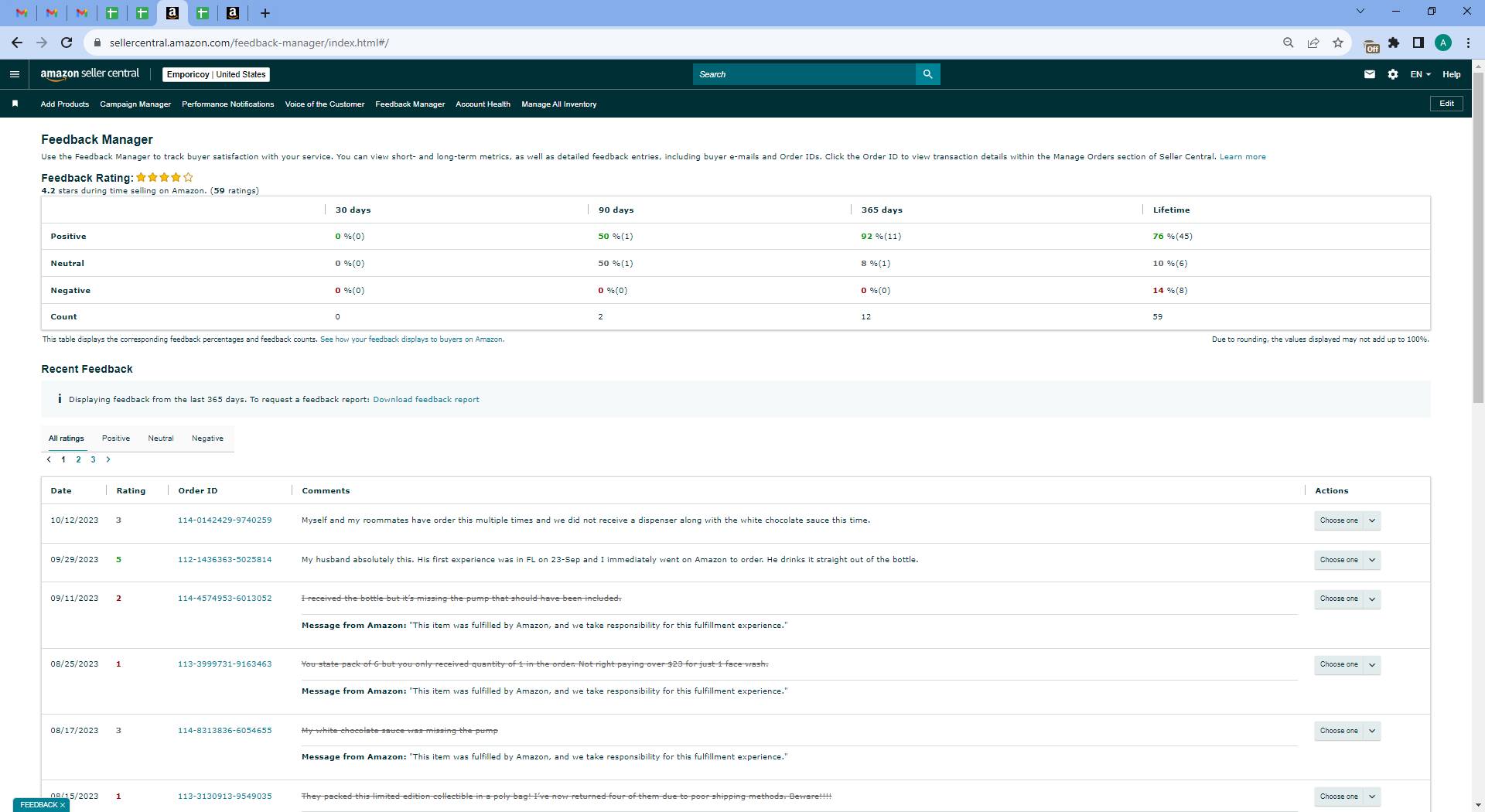Open order 113-3999731-9163463
The width and height of the screenshot is (1485, 812).
pyautogui.click(x=225, y=664)
